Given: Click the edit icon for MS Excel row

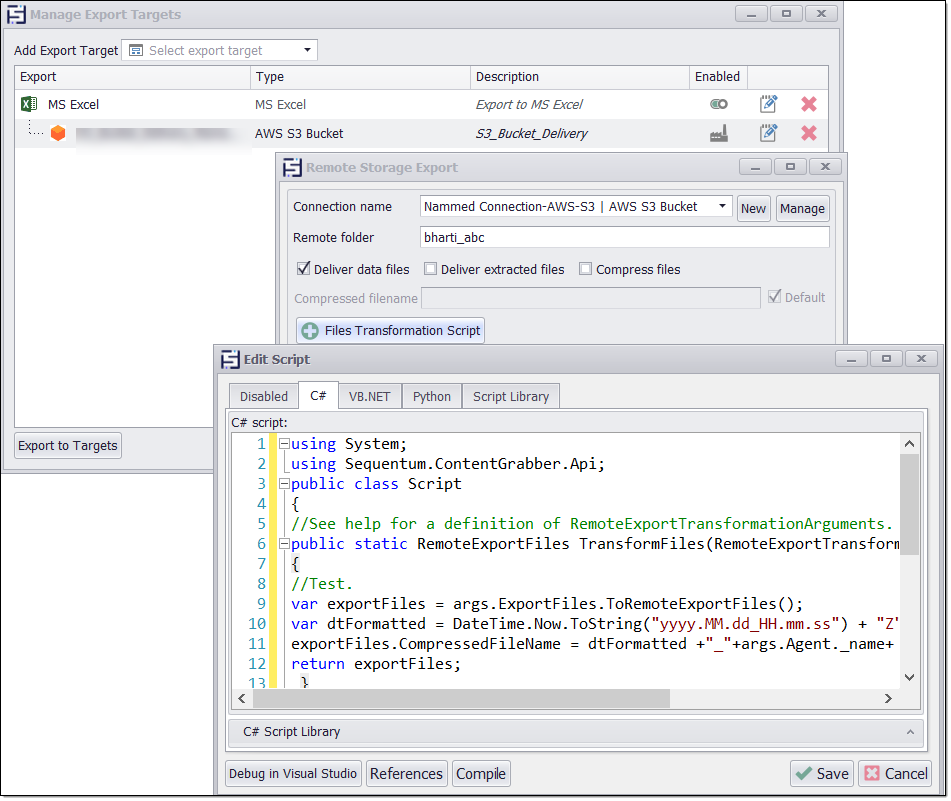Looking at the screenshot, I should click(x=768, y=104).
